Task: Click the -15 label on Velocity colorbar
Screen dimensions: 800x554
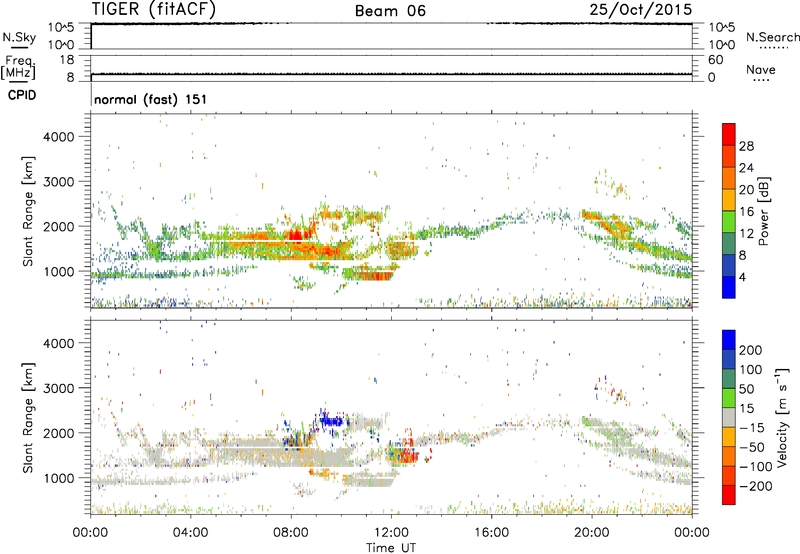Action: point(752,428)
